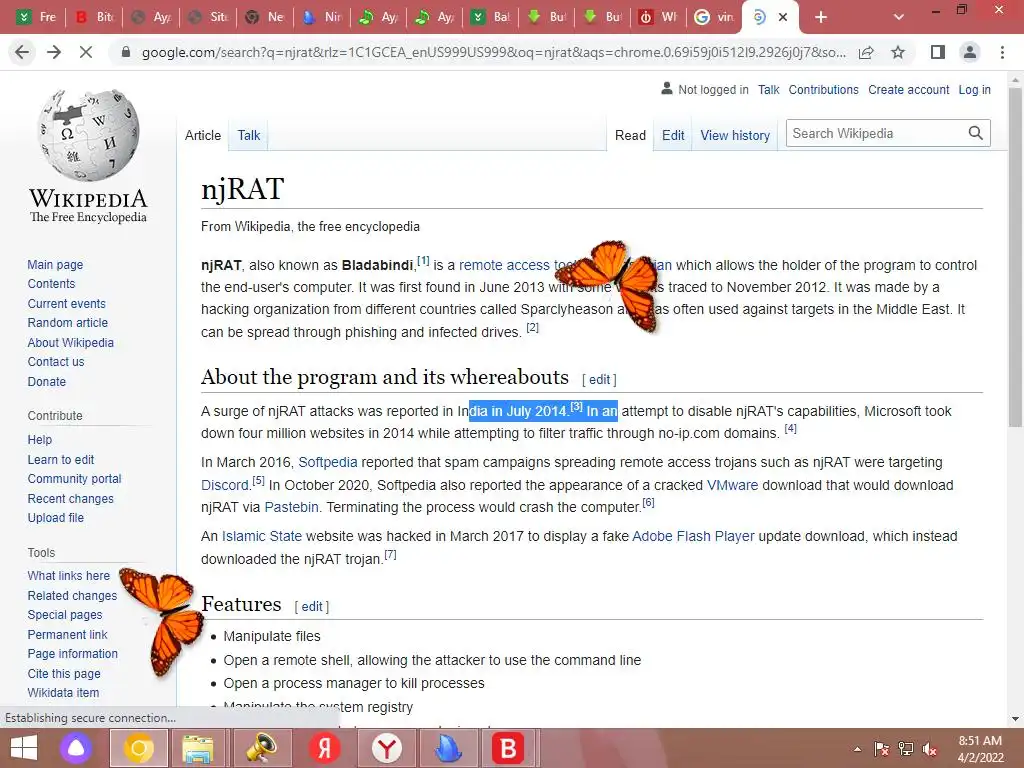Image resolution: width=1024 pixels, height=768 pixels.
Task: Show hidden system tray icons
Action: tap(857, 749)
